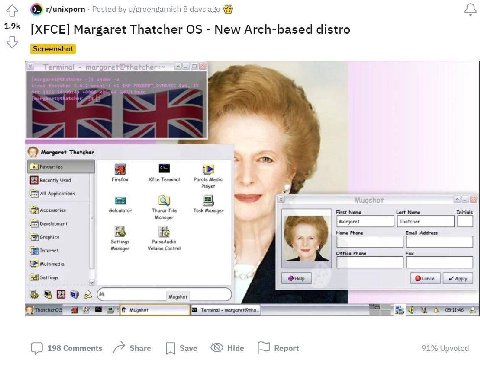Click the panel clock showing 09:11:46
This screenshot has height=372, width=480.
[454, 310]
